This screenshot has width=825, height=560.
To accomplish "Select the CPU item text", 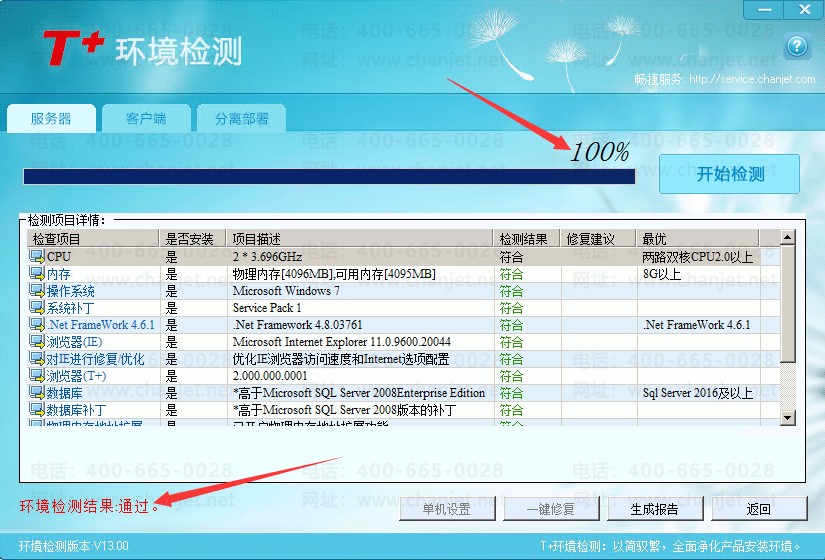I will [59, 257].
